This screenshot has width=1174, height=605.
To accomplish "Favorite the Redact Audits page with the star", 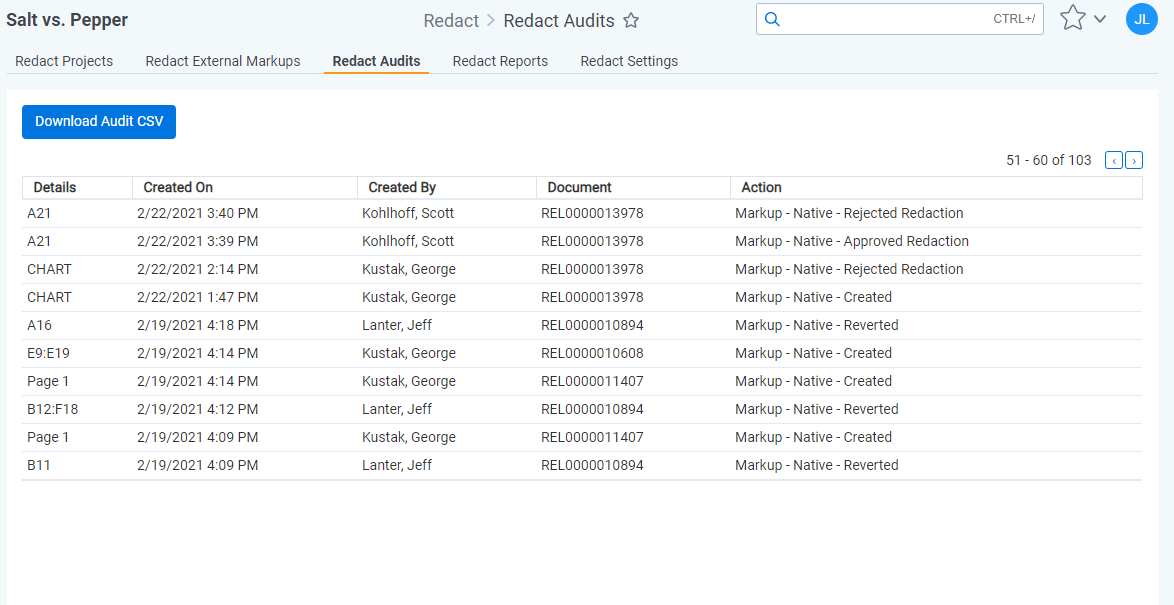I will tap(631, 21).
